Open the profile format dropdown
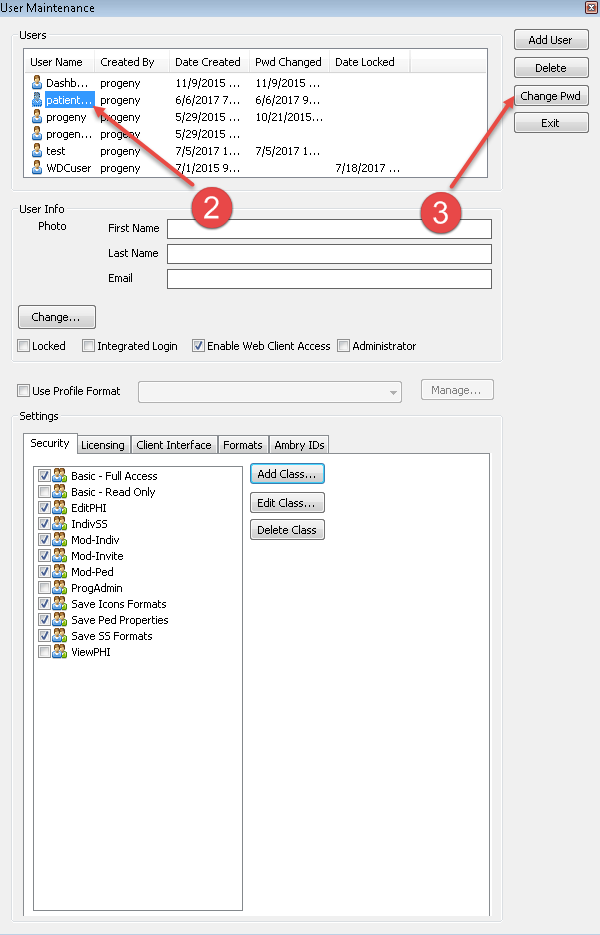 [270, 392]
